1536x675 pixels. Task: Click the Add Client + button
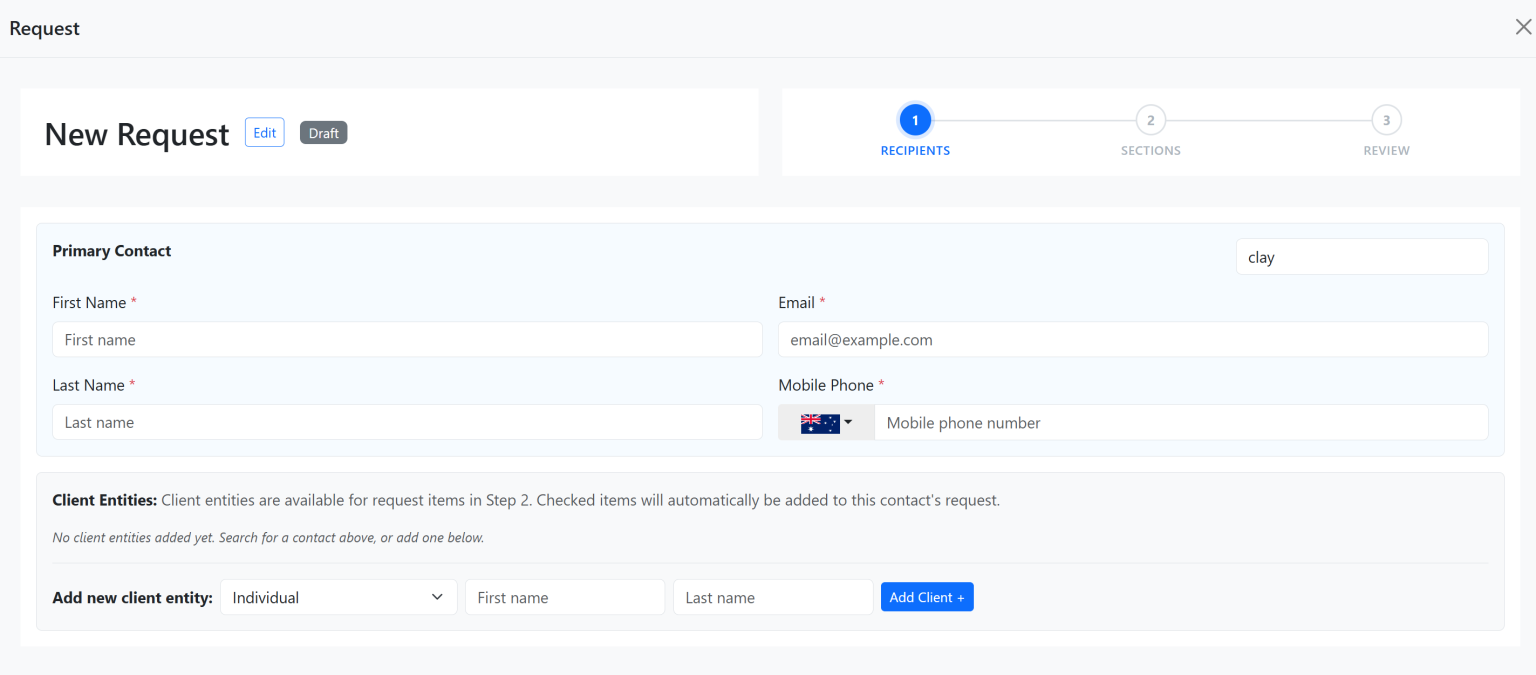(927, 597)
